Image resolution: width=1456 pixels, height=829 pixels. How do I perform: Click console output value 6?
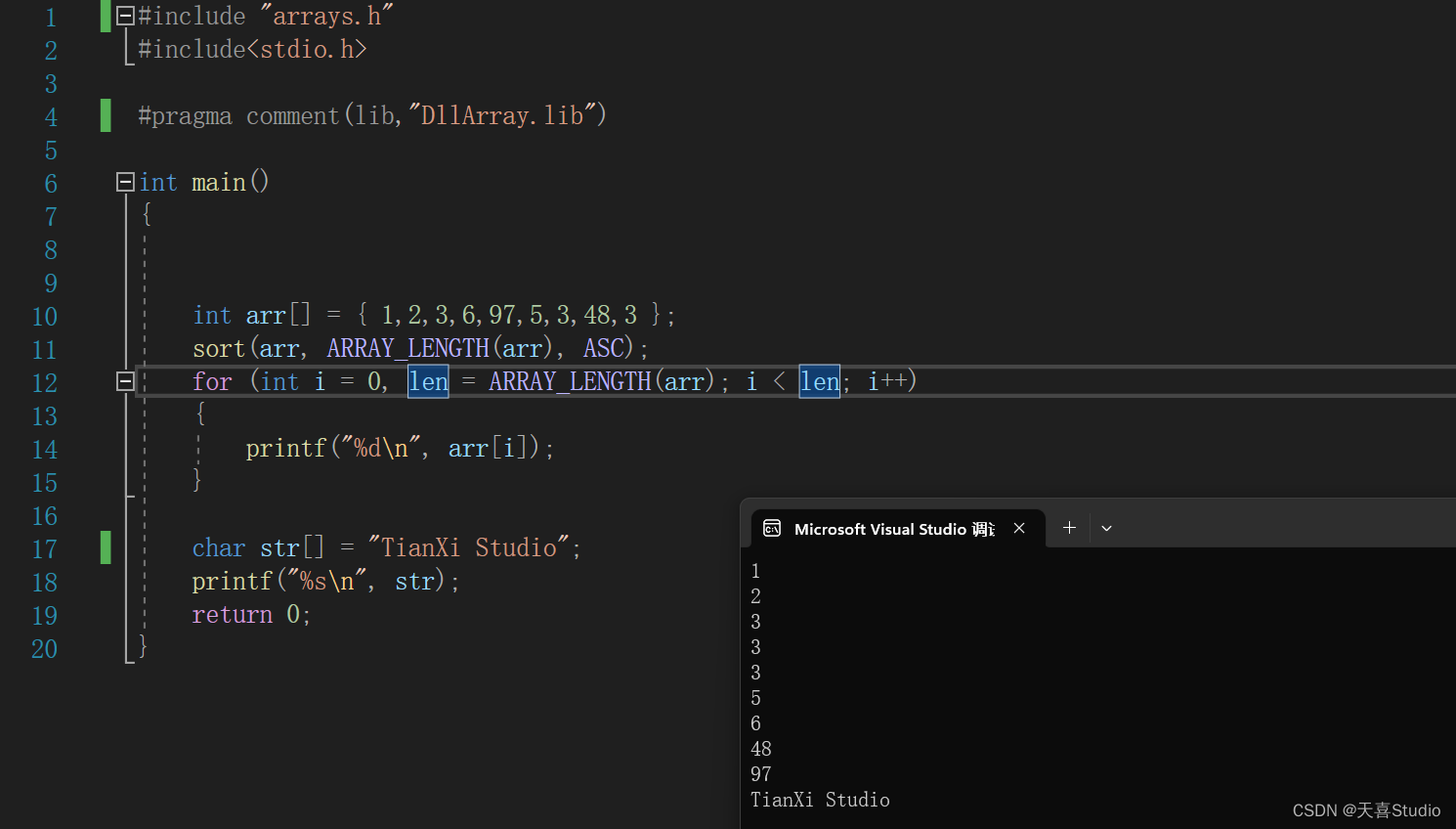(x=755, y=723)
